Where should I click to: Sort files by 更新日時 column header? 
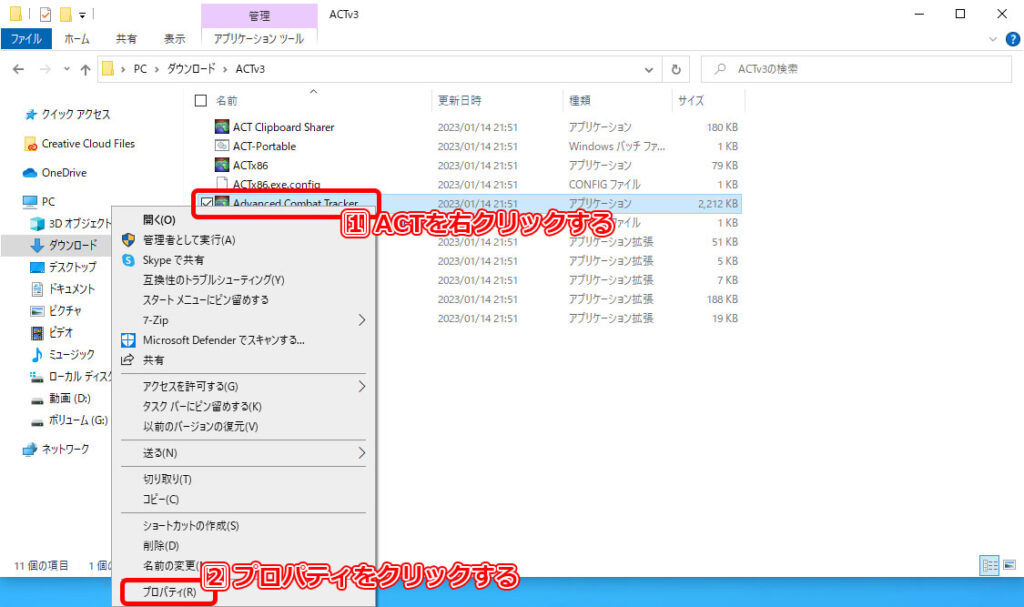(459, 101)
